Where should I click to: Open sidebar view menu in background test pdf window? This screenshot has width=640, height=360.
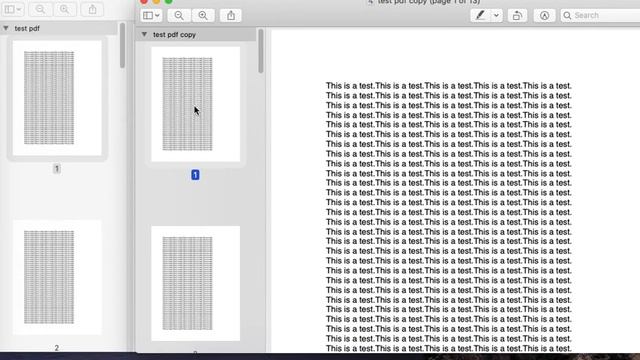point(13,9)
